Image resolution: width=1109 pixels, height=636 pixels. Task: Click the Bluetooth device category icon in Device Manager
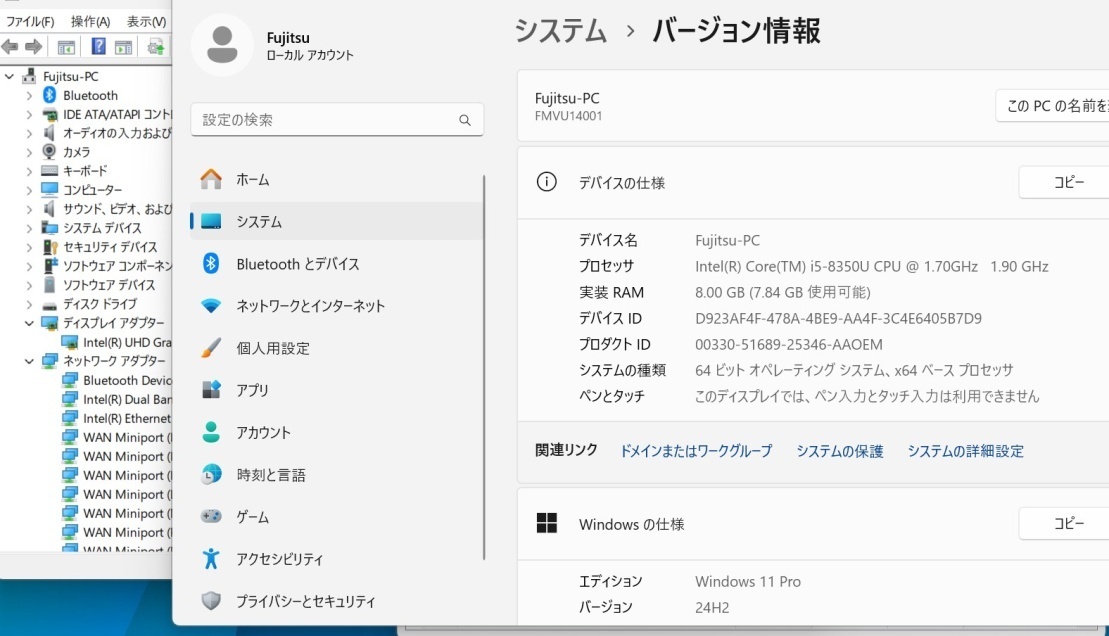point(50,95)
